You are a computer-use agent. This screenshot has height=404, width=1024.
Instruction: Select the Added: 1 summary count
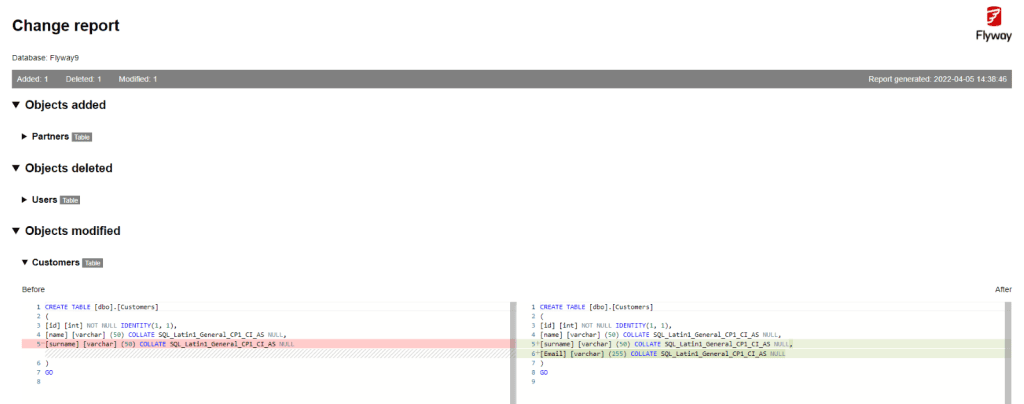pyautogui.click(x=33, y=79)
